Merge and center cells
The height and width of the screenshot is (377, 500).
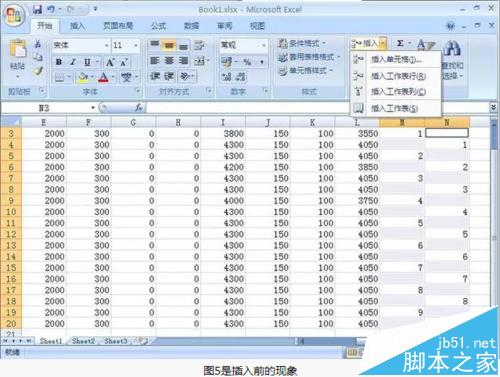(199, 61)
